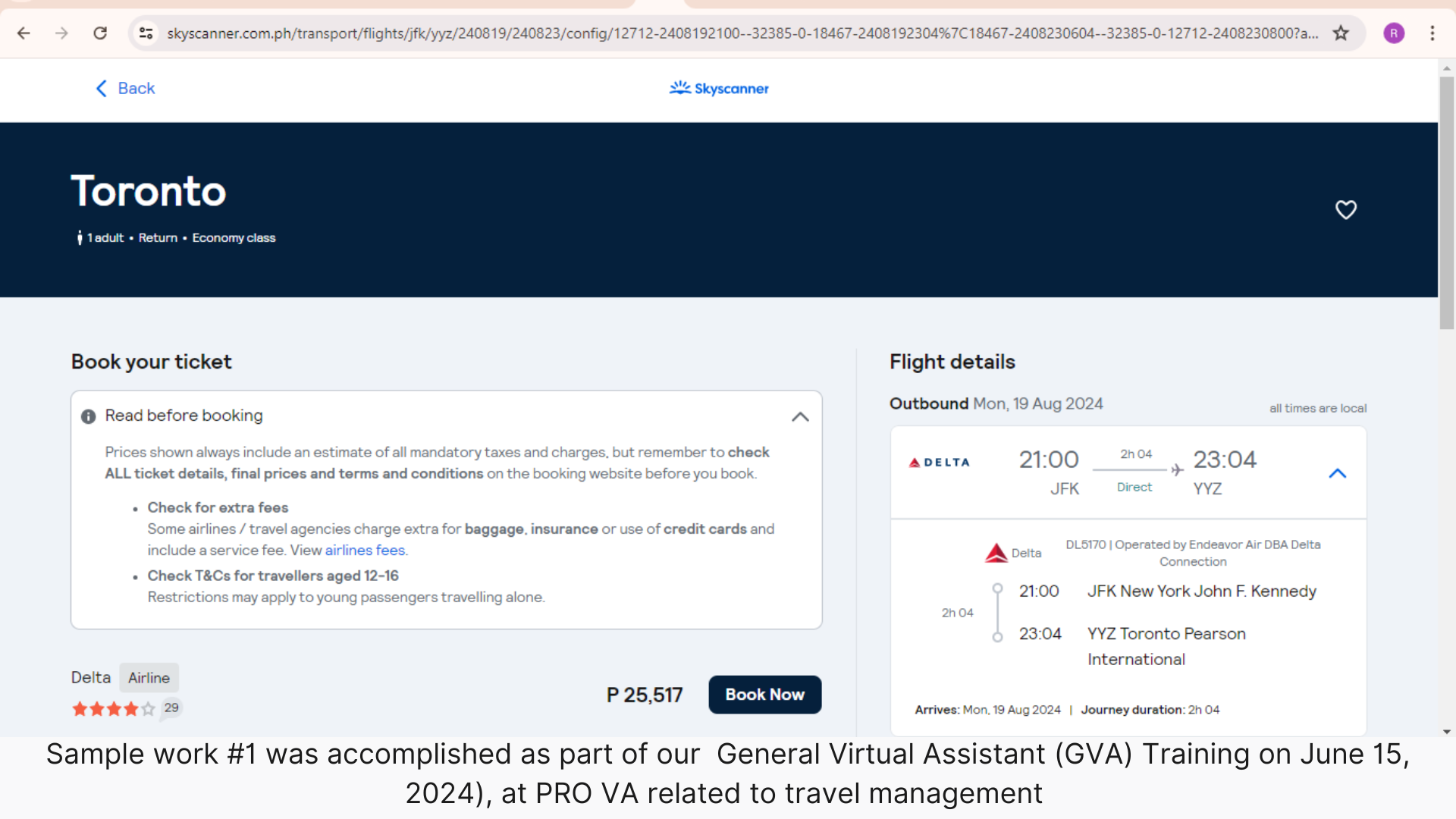This screenshot has height=819, width=1456.
Task: Open the airlines fees link
Action: pyautogui.click(x=365, y=551)
